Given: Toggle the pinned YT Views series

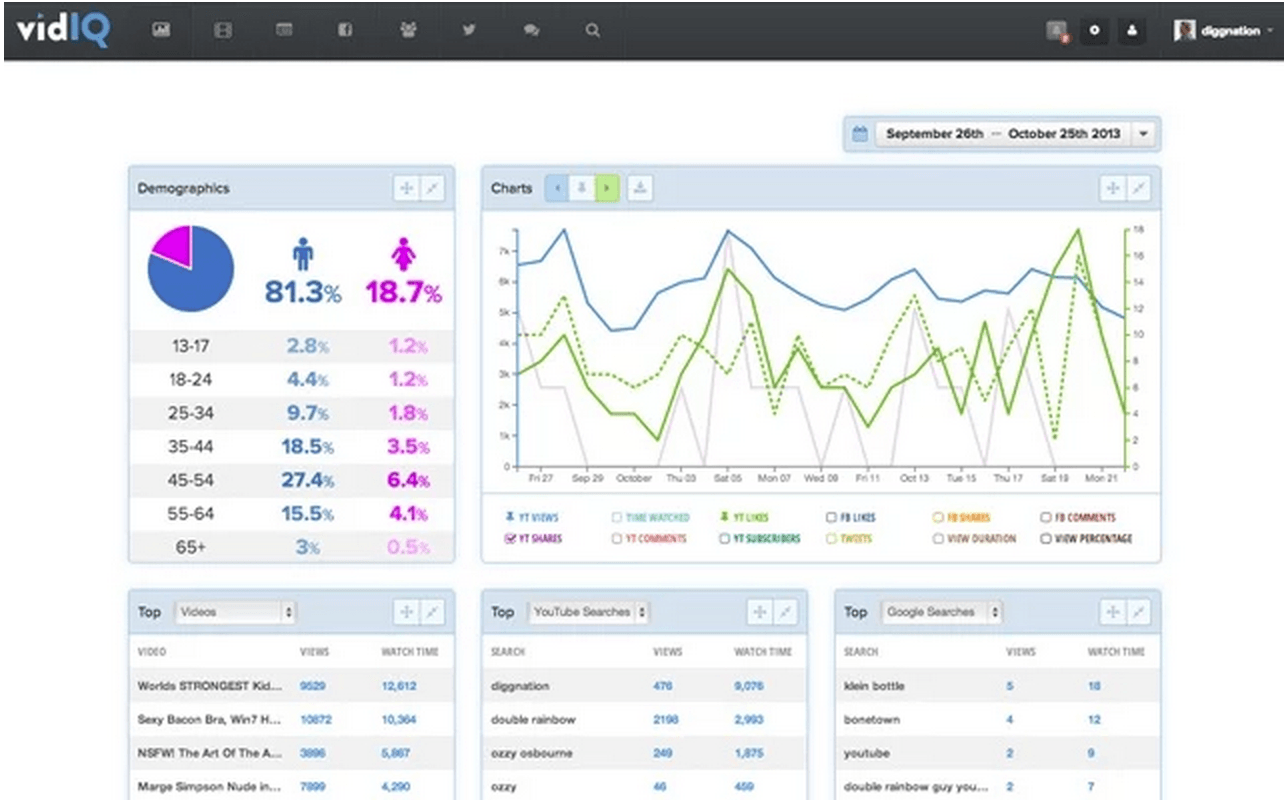Looking at the screenshot, I should [x=531, y=518].
